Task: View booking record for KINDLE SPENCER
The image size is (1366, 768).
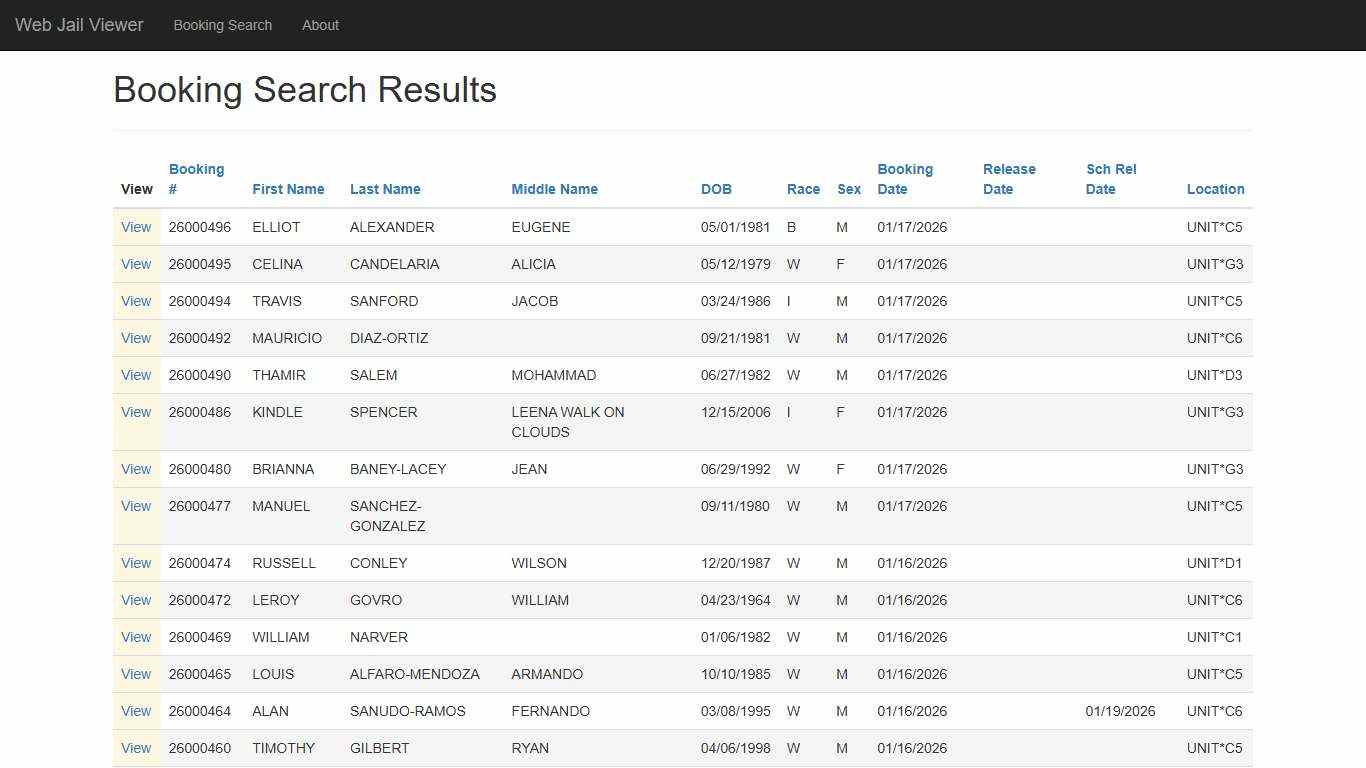Action: coord(136,412)
